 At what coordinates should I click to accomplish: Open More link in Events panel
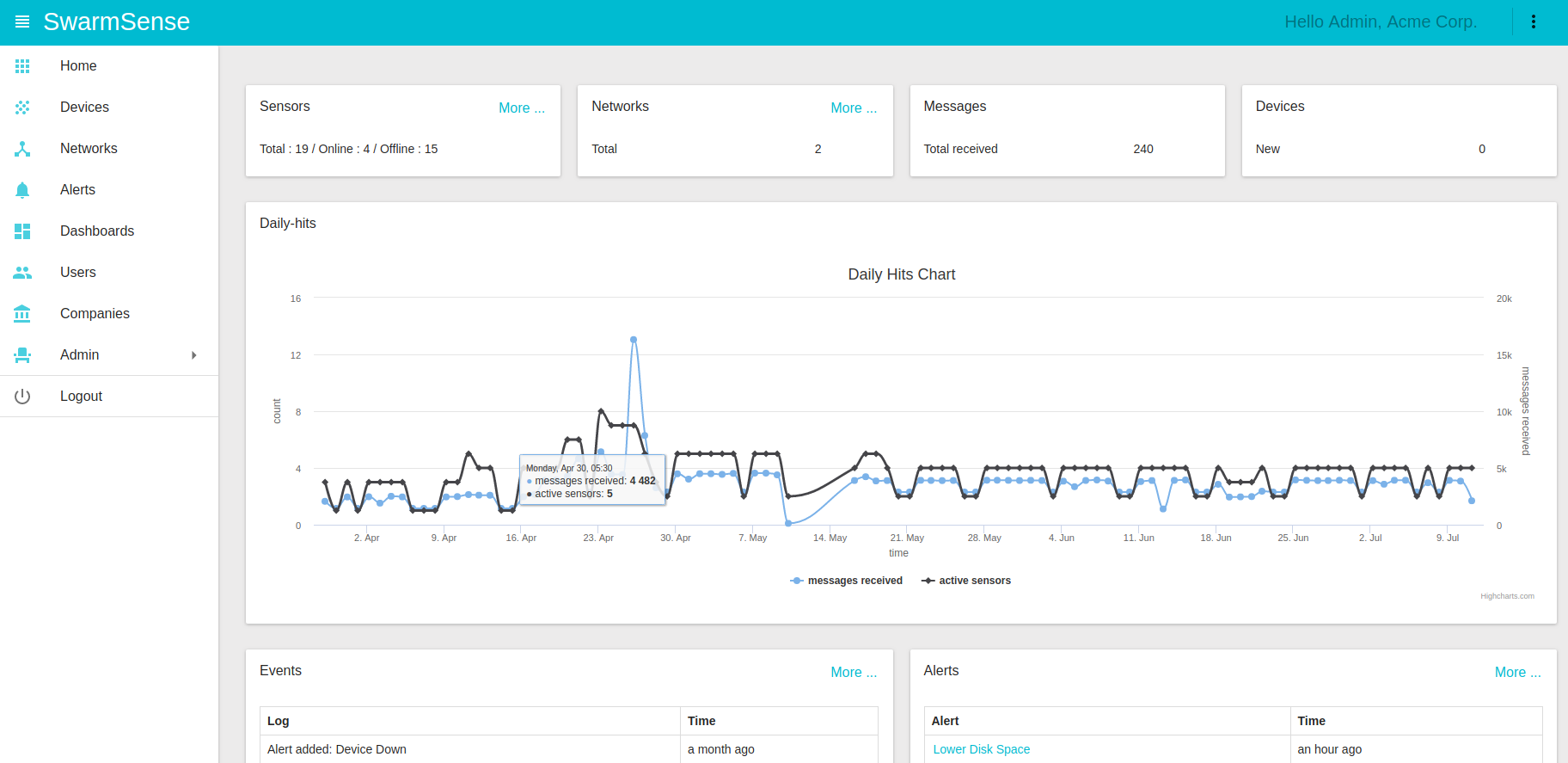[854, 673]
